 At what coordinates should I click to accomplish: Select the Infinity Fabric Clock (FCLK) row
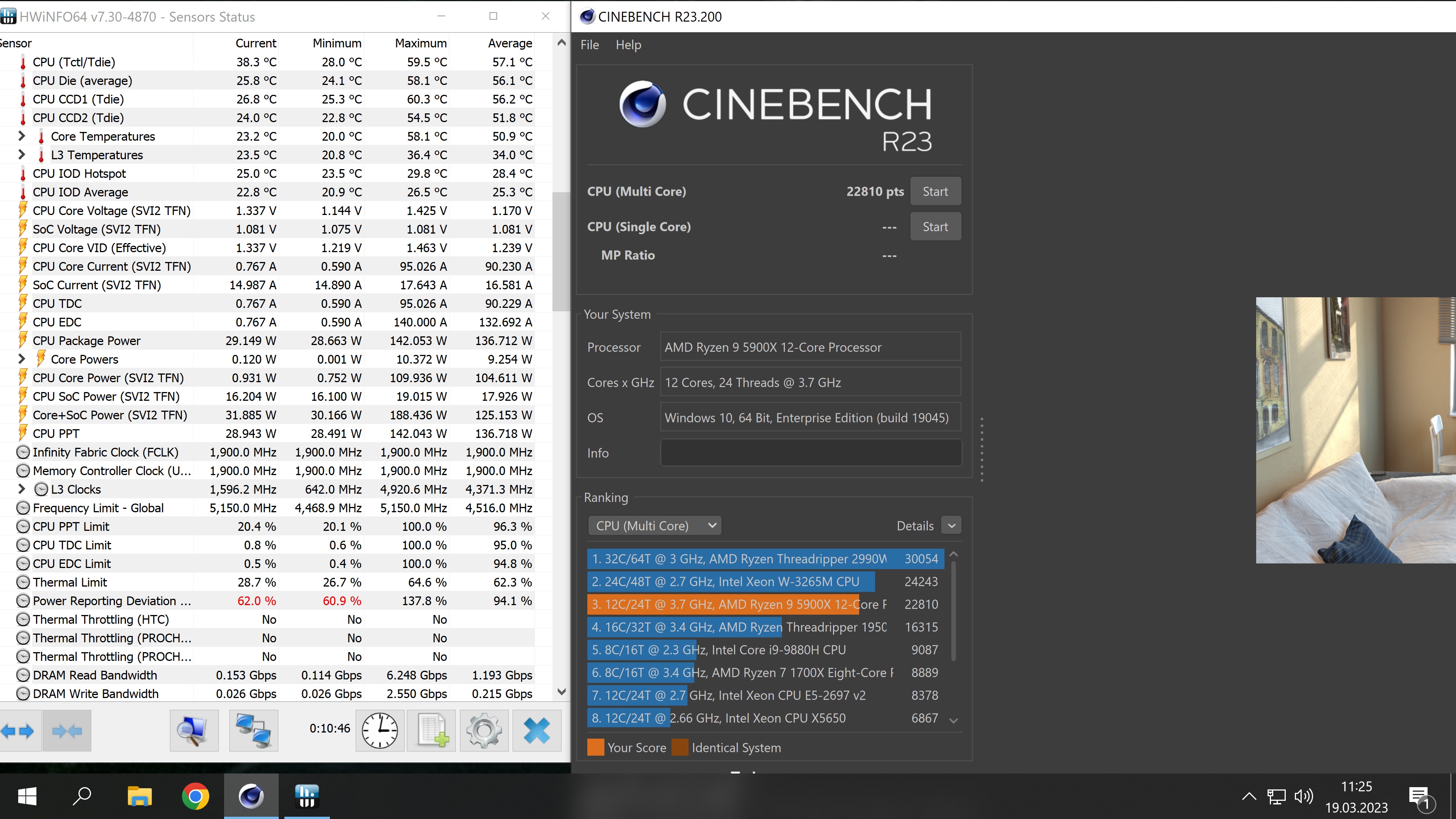point(267,452)
